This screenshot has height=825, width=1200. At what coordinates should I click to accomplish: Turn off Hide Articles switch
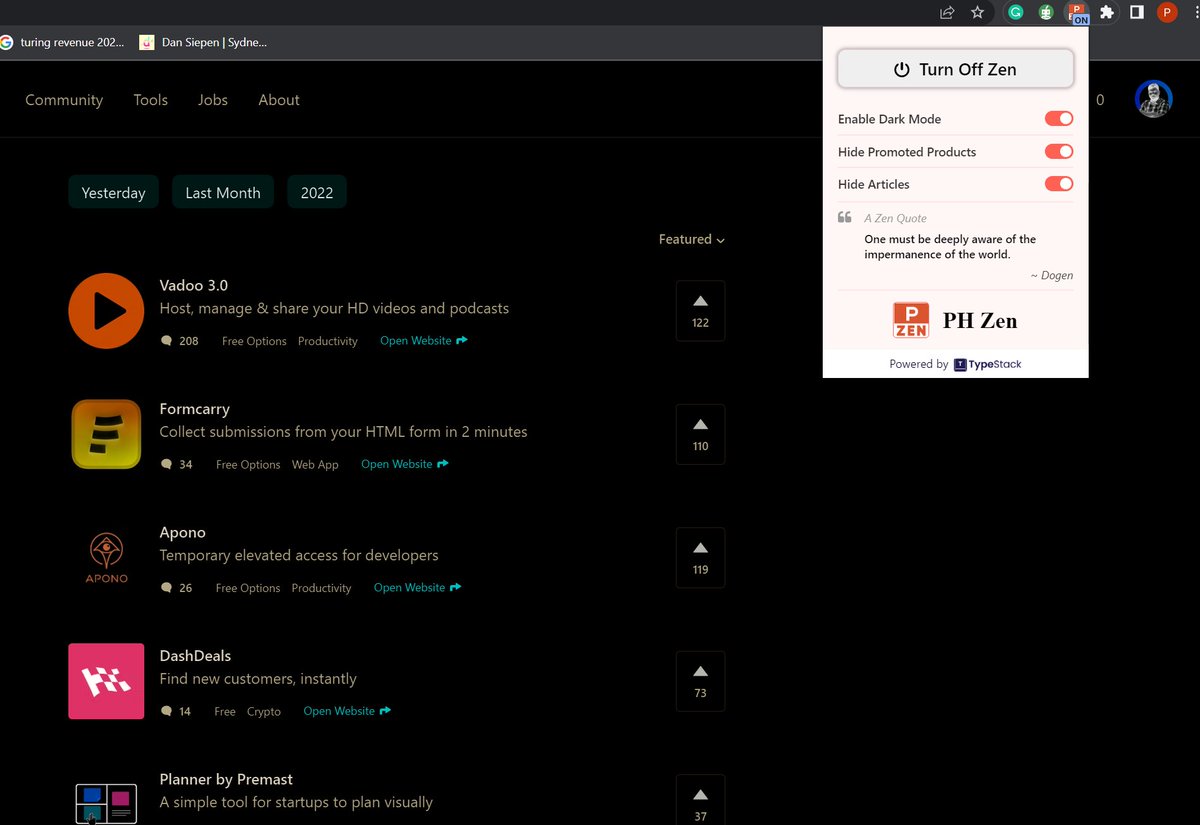[x=1059, y=184]
